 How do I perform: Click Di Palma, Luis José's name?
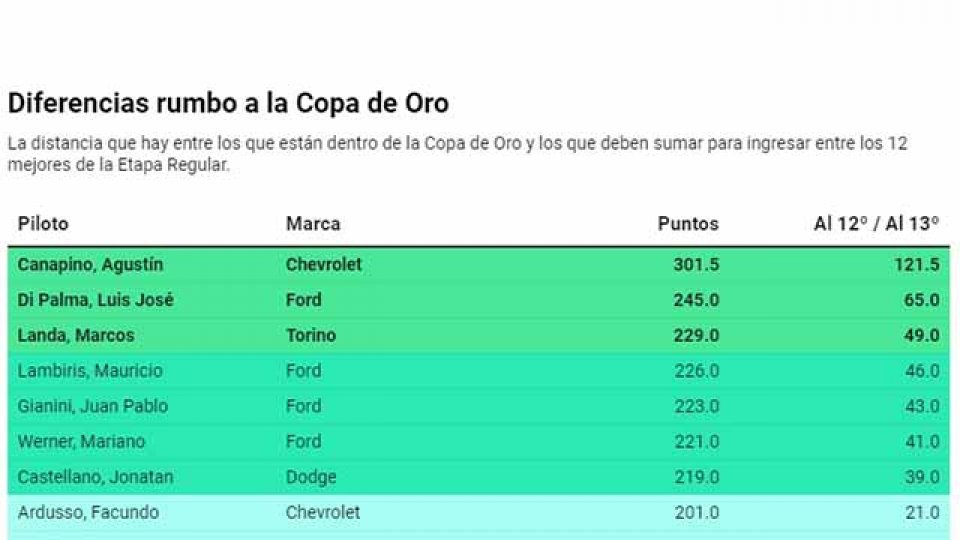tap(96, 300)
